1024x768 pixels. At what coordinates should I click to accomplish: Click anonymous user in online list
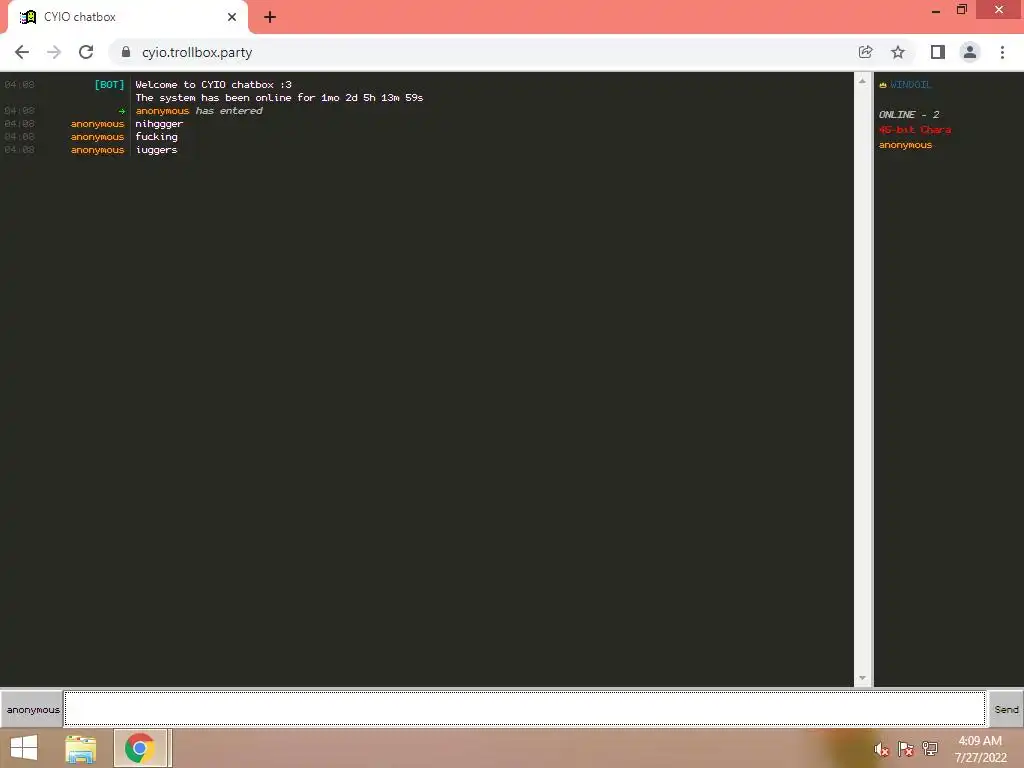pyautogui.click(x=905, y=145)
